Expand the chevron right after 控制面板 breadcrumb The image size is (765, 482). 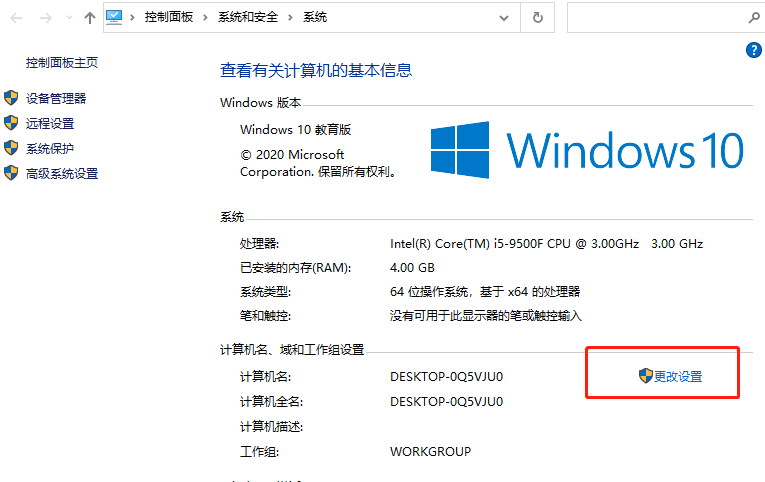pyautogui.click(x=203, y=17)
